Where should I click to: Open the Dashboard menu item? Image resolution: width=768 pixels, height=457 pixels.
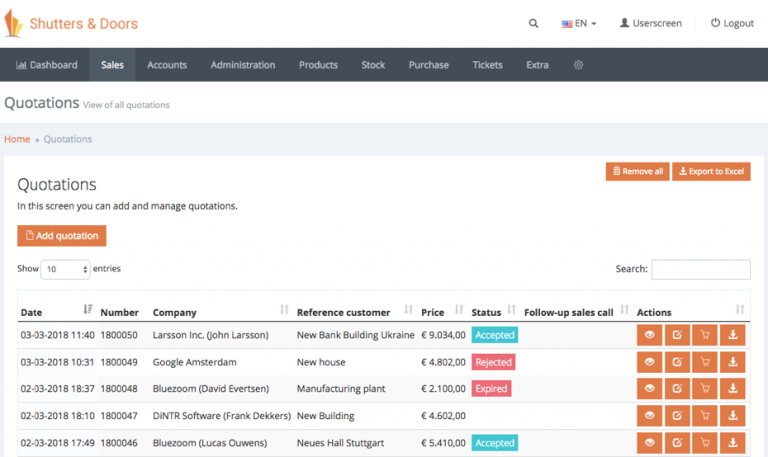pos(47,65)
